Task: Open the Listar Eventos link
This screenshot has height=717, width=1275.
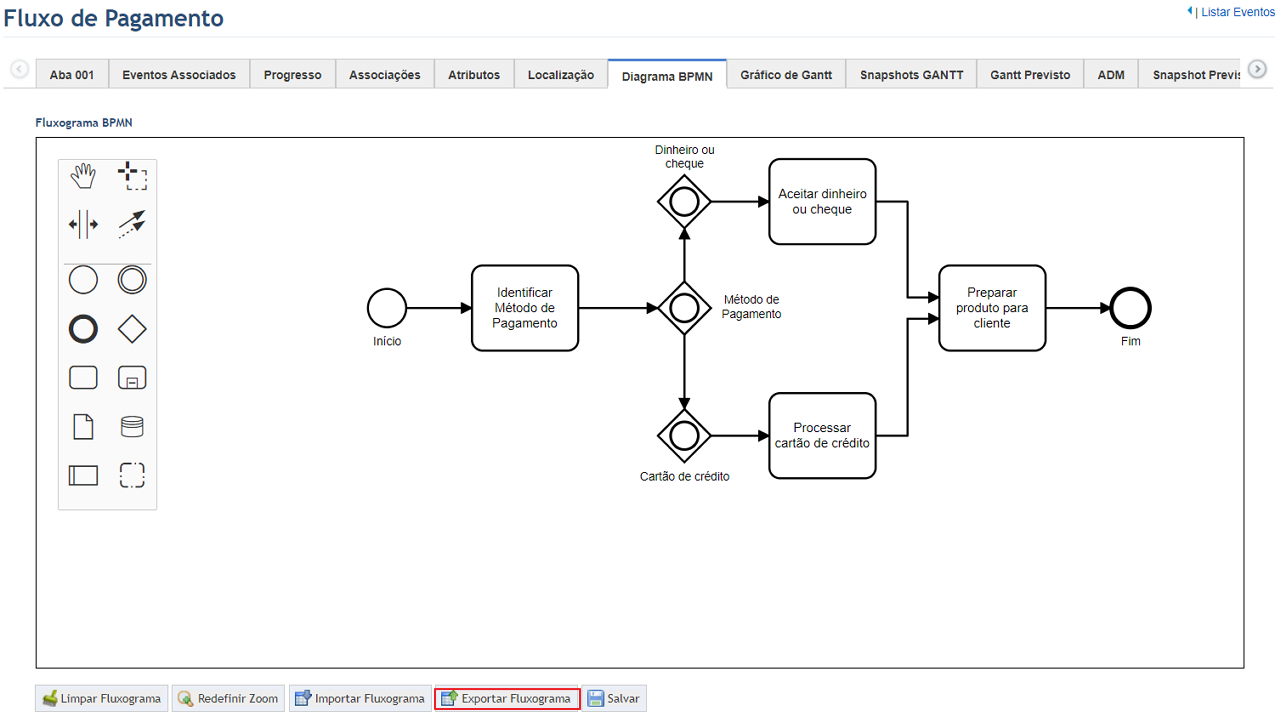Action: pyautogui.click(x=1237, y=12)
